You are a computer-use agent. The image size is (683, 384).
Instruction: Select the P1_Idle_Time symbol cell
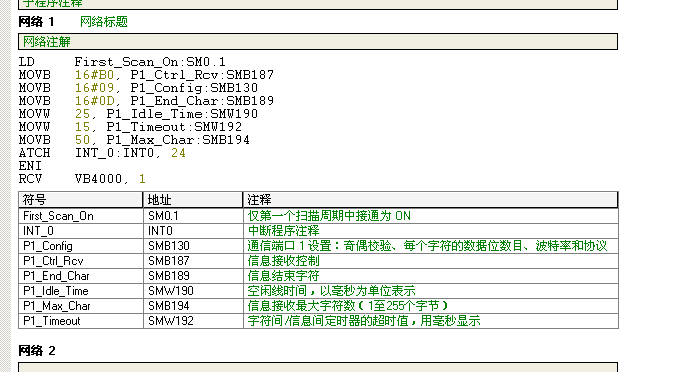pyautogui.click(x=81, y=291)
